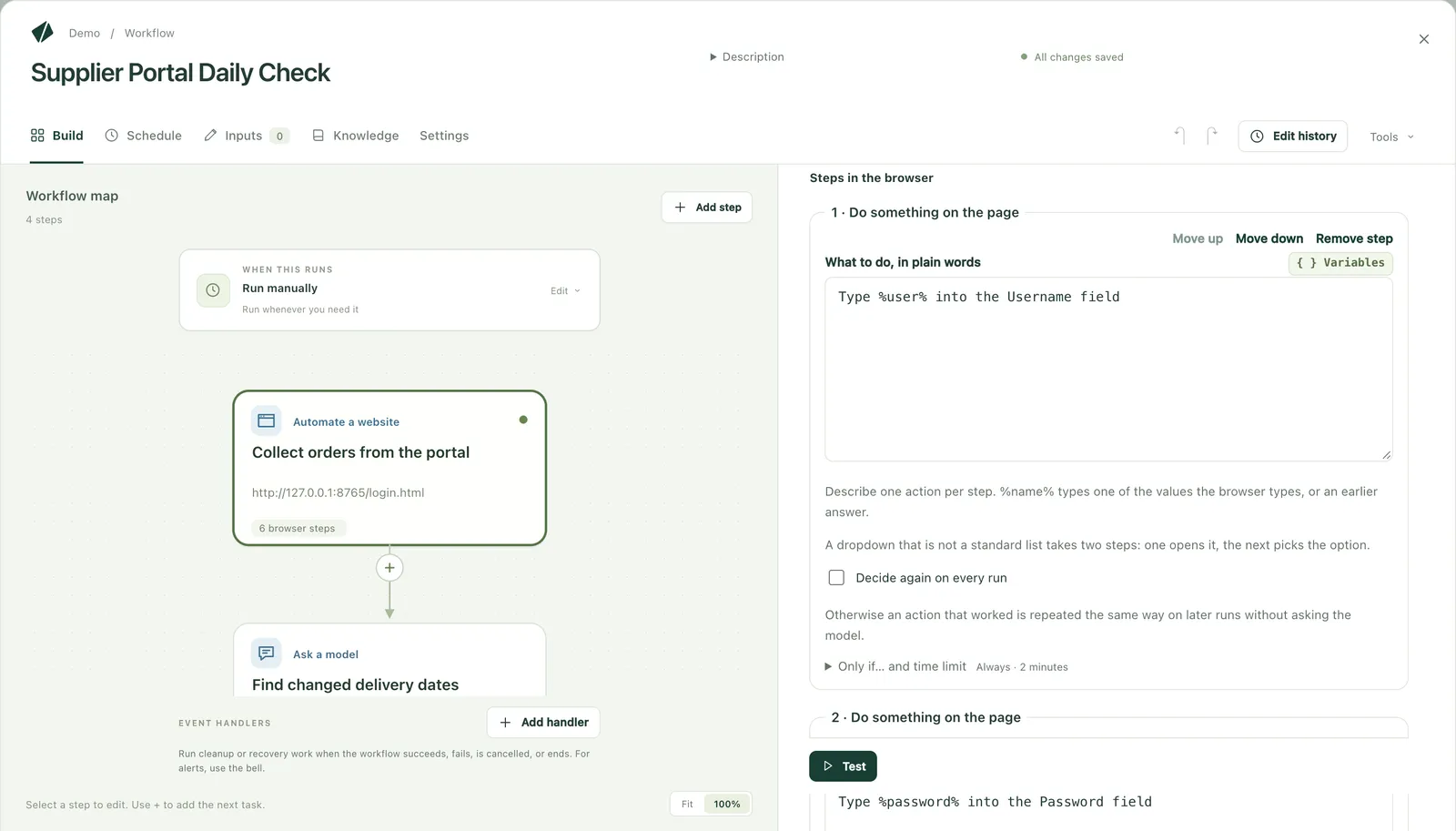The image size is (1456, 831).
Task: Open the Tools dropdown
Action: coord(1392,137)
